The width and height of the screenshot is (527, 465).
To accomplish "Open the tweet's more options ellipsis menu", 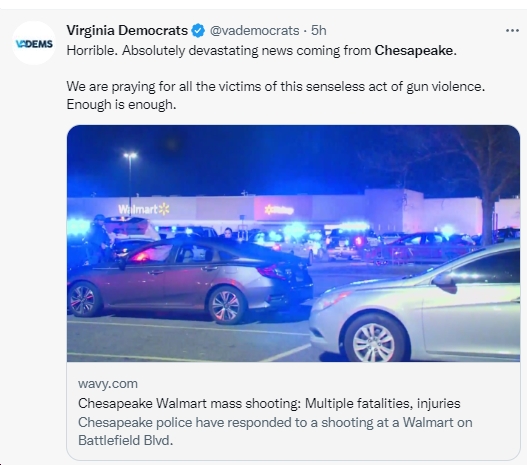I will tap(512, 31).
